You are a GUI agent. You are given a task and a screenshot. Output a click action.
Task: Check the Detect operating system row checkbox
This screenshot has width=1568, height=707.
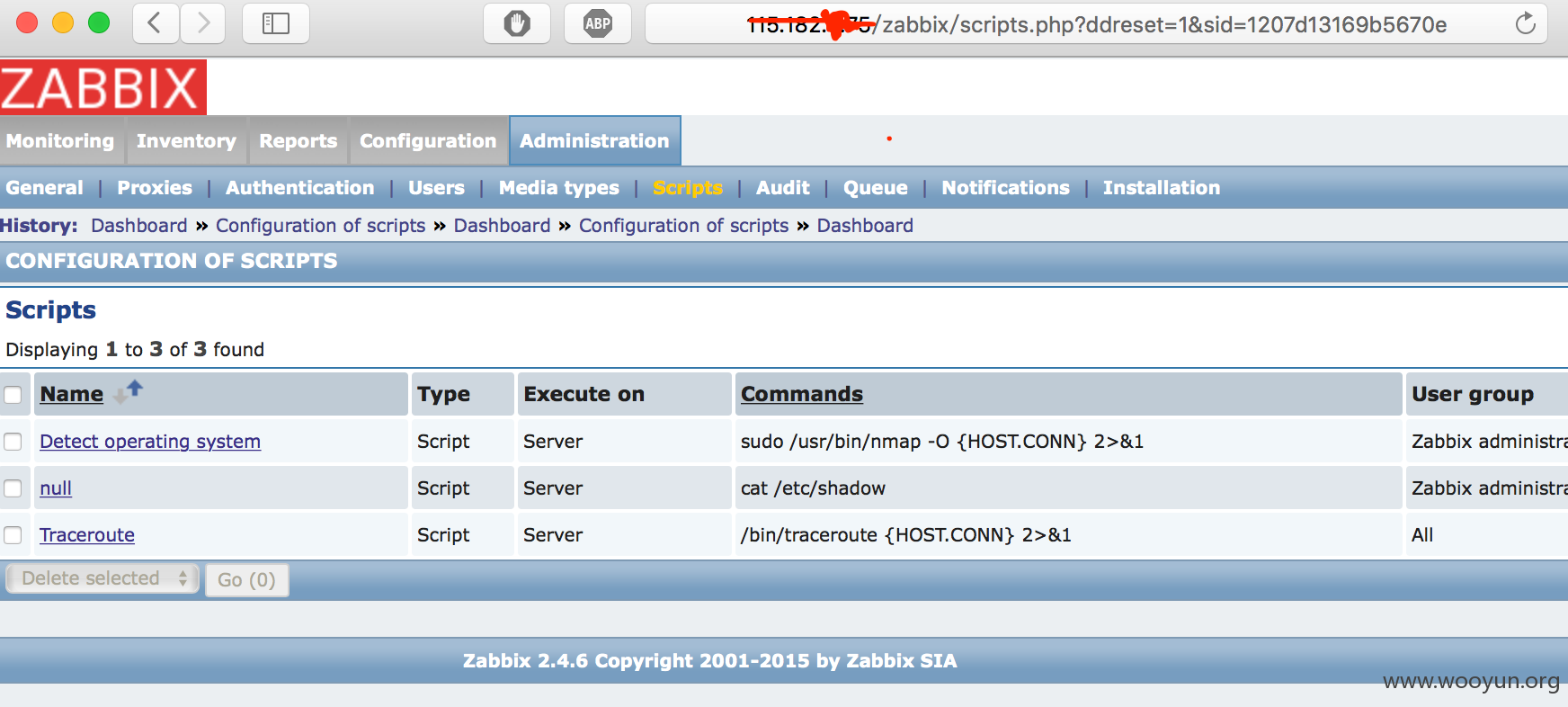pyautogui.click(x=13, y=442)
